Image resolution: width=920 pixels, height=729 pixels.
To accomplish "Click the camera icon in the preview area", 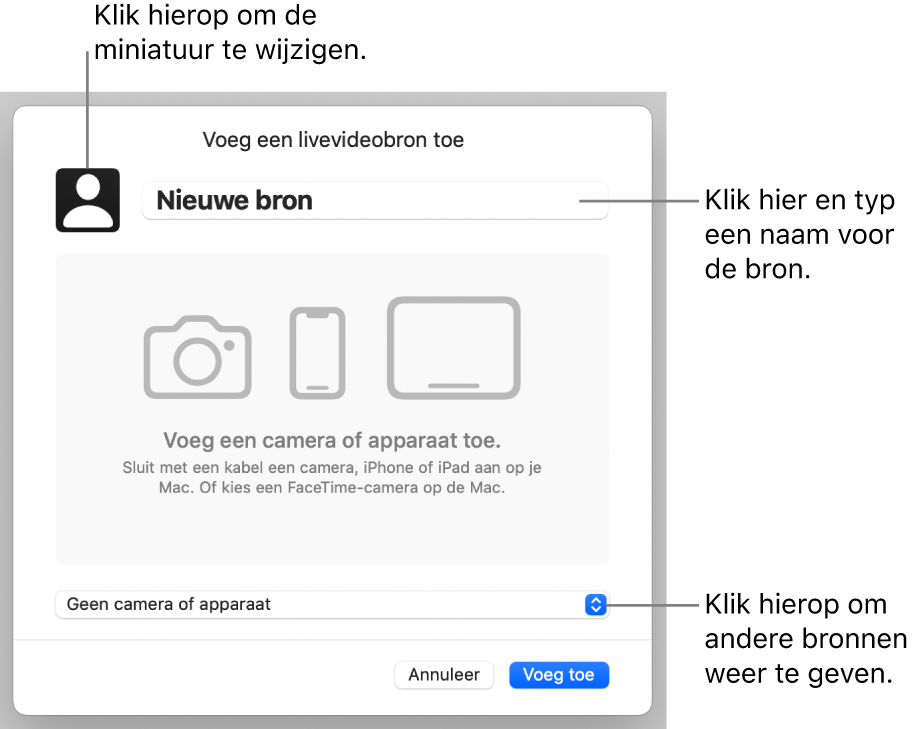I will coord(198,357).
